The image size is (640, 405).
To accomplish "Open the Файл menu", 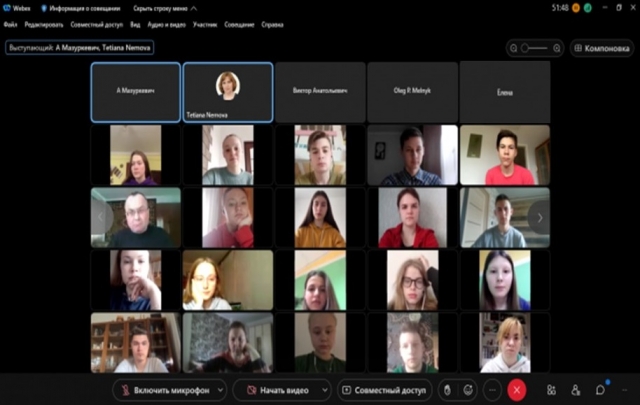I will (x=11, y=24).
